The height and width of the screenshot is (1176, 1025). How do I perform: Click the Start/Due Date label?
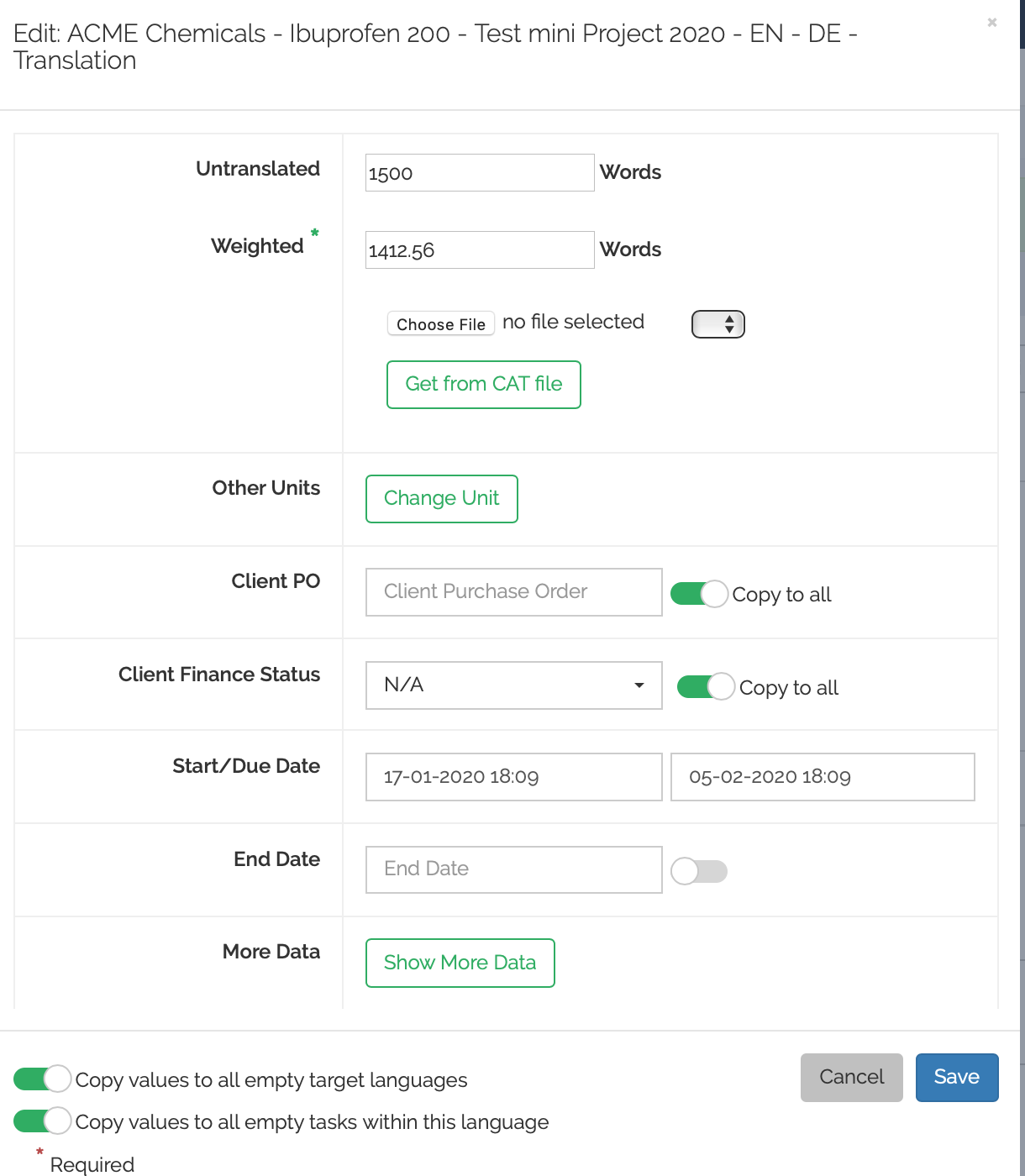pyautogui.click(x=246, y=766)
